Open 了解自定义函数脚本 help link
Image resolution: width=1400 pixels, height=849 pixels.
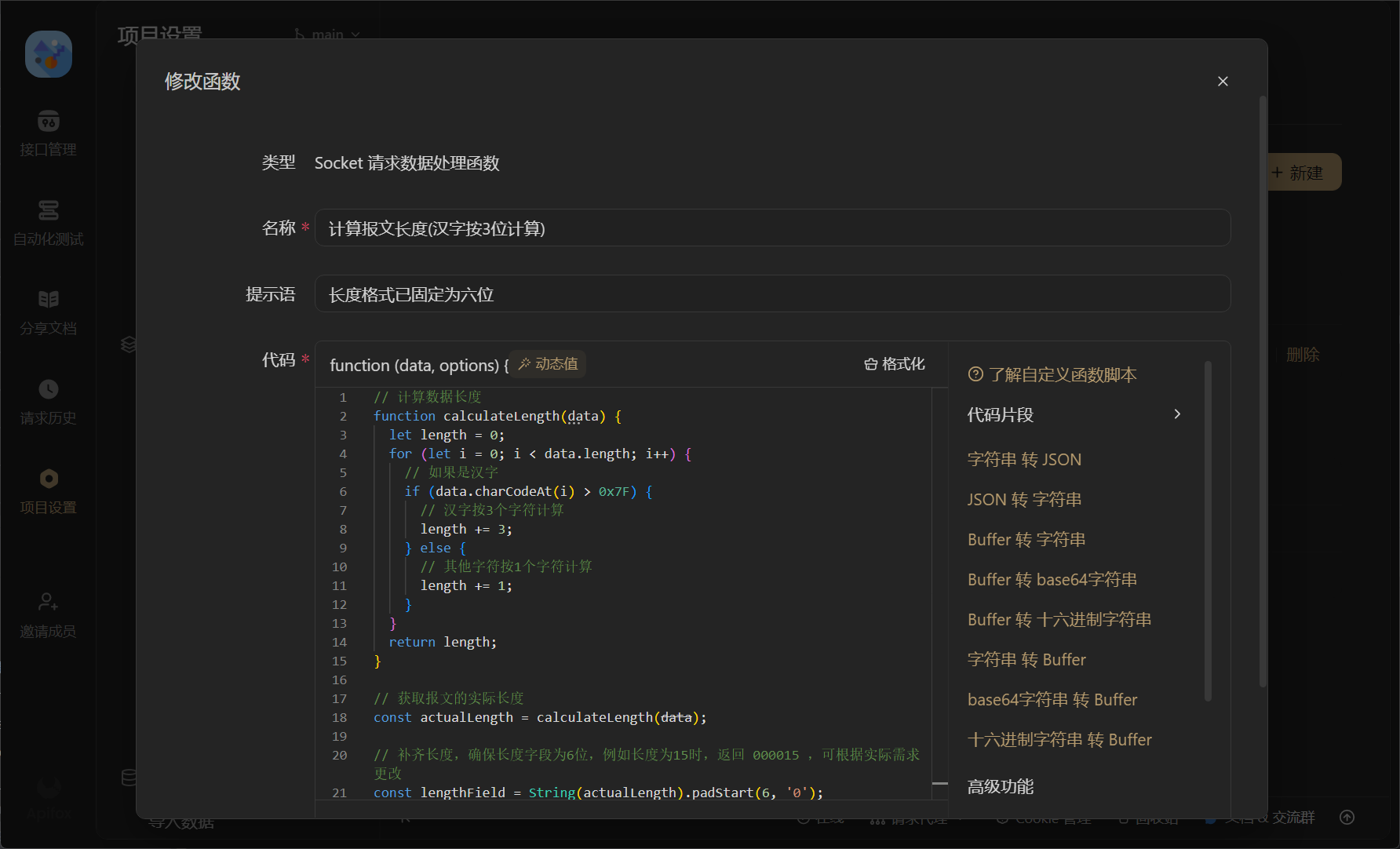(x=1053, y=375)
